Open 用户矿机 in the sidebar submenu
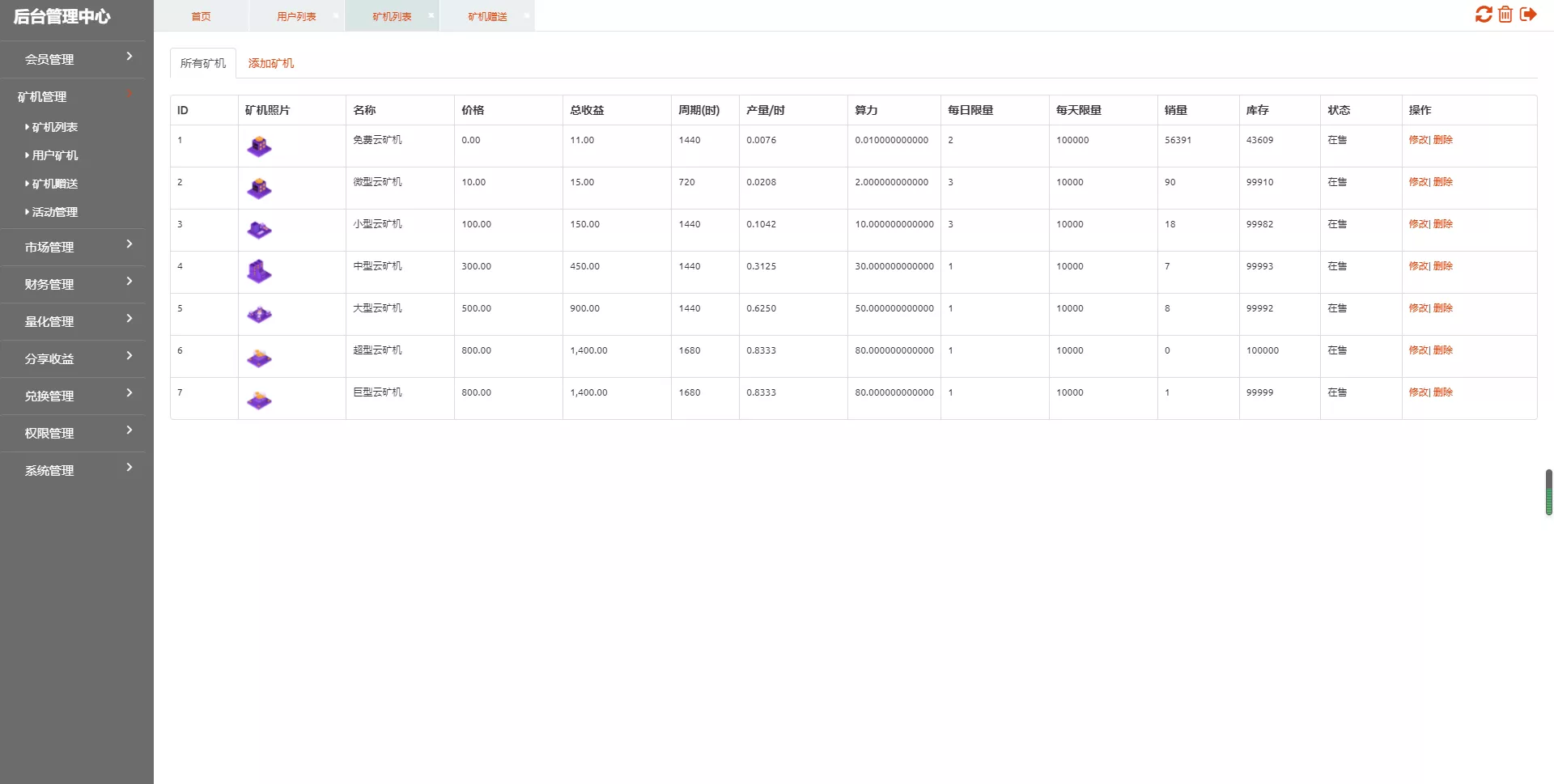 (55, 155)
